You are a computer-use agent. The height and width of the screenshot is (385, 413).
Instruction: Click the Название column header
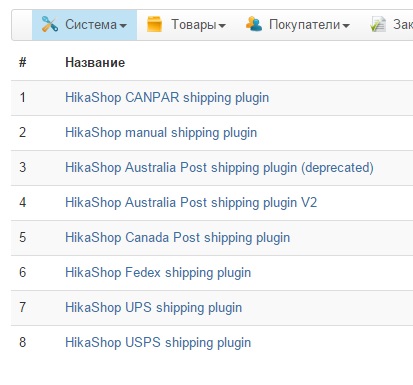[x=95, y=62]
